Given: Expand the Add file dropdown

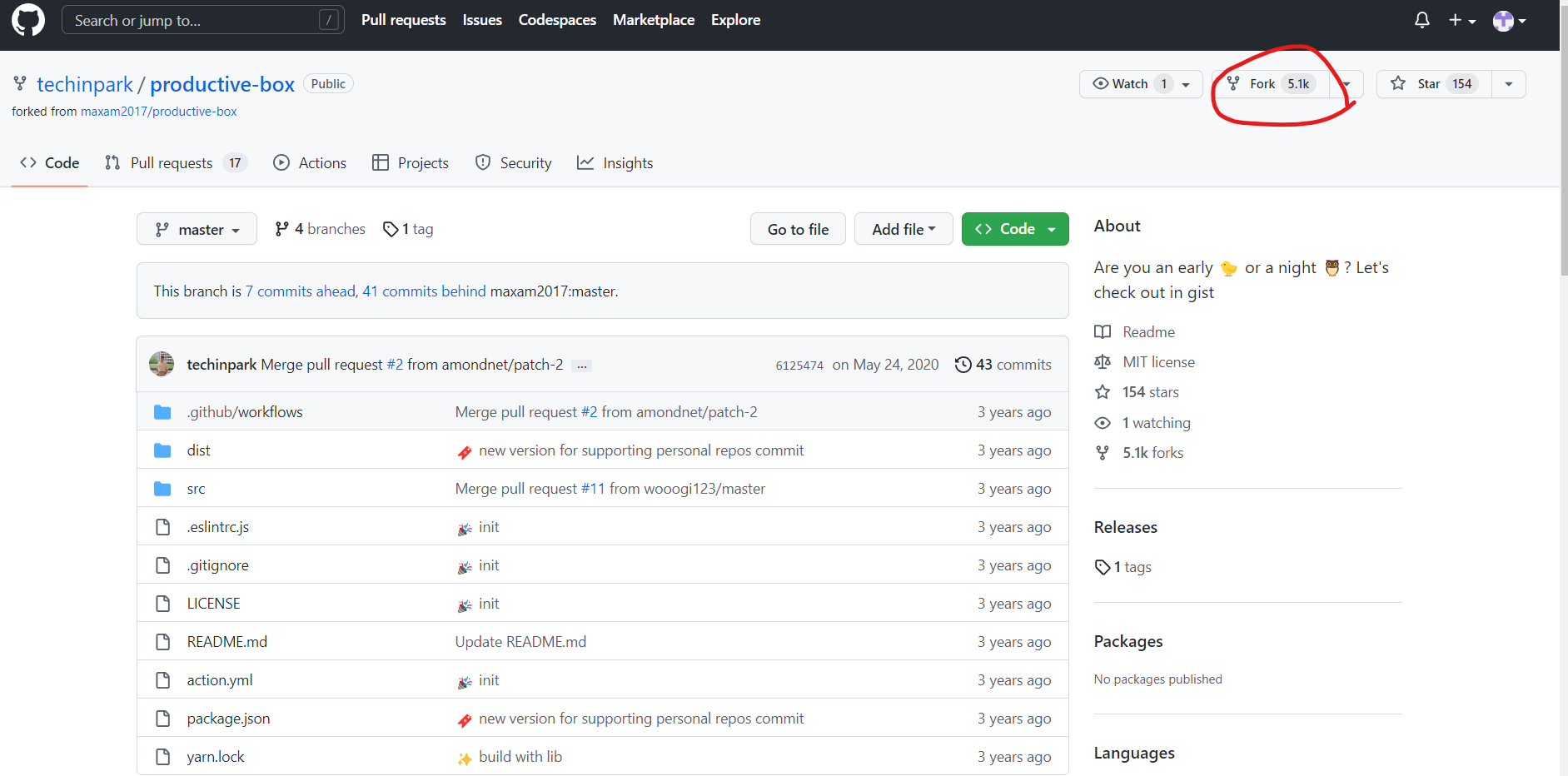Looking at the screenshot, I should [x=903, y=229].
